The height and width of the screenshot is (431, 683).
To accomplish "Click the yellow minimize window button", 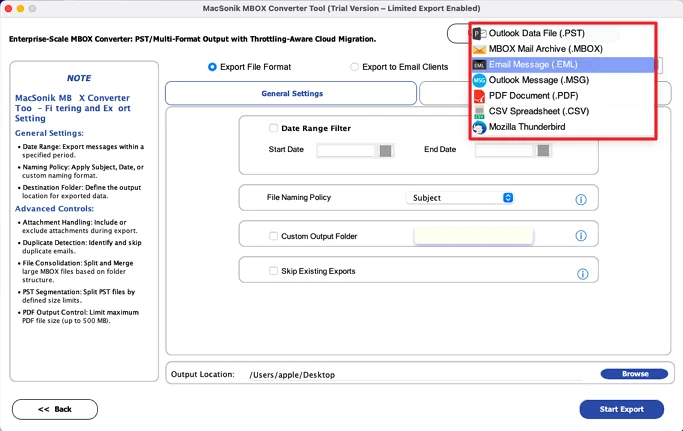I will coord(20,8).
